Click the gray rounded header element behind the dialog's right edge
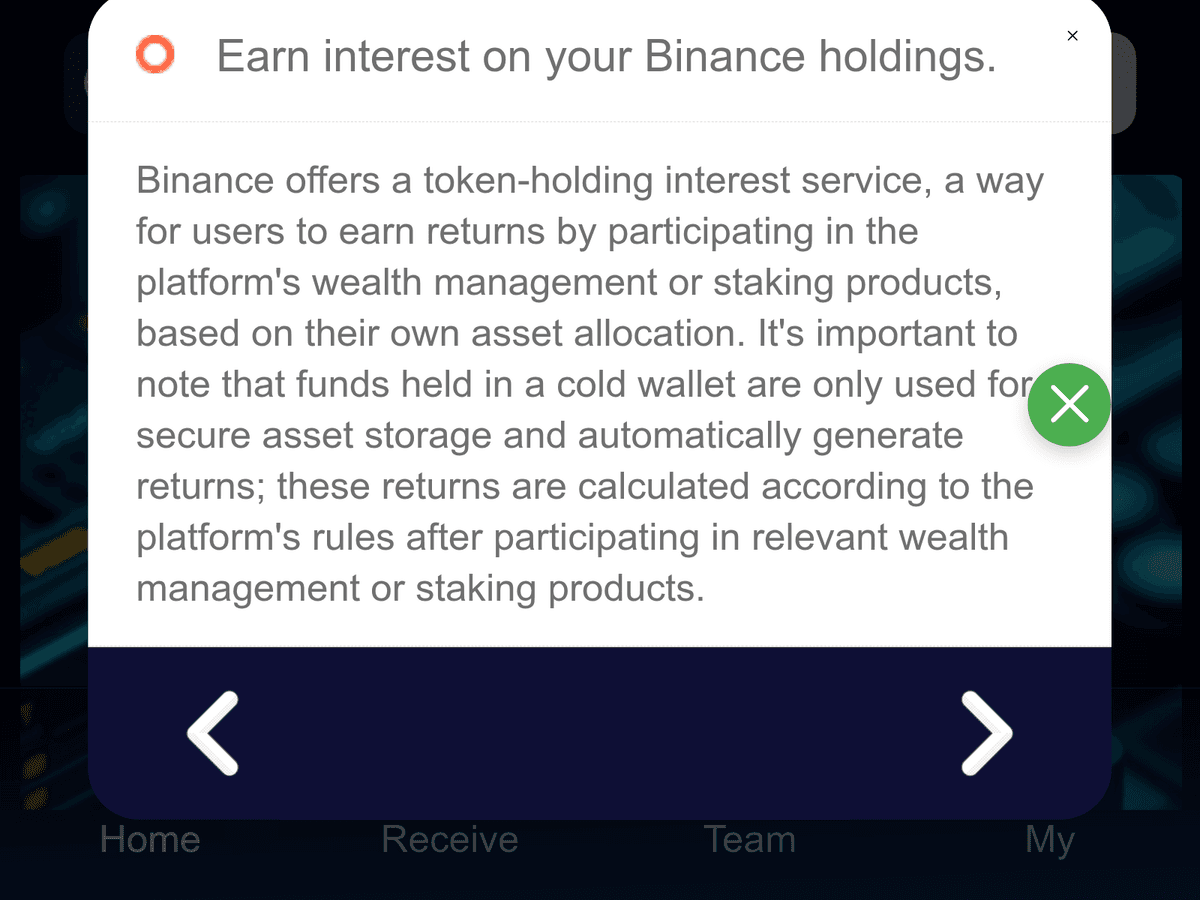The height and width of the screenshot is (900, 1200). (x=1123, y=83)
